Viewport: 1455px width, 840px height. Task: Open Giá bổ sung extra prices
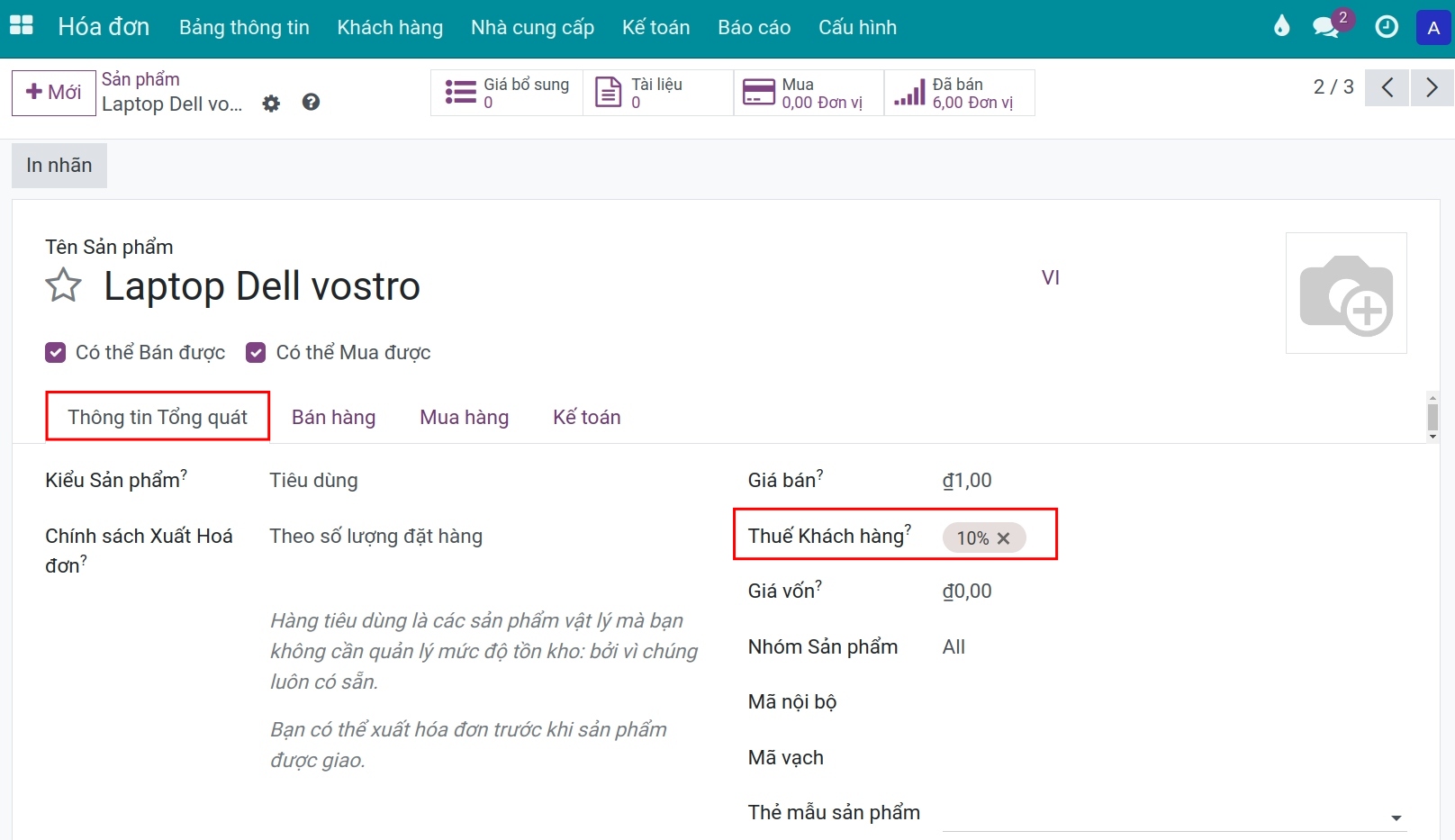pos(508,93)
